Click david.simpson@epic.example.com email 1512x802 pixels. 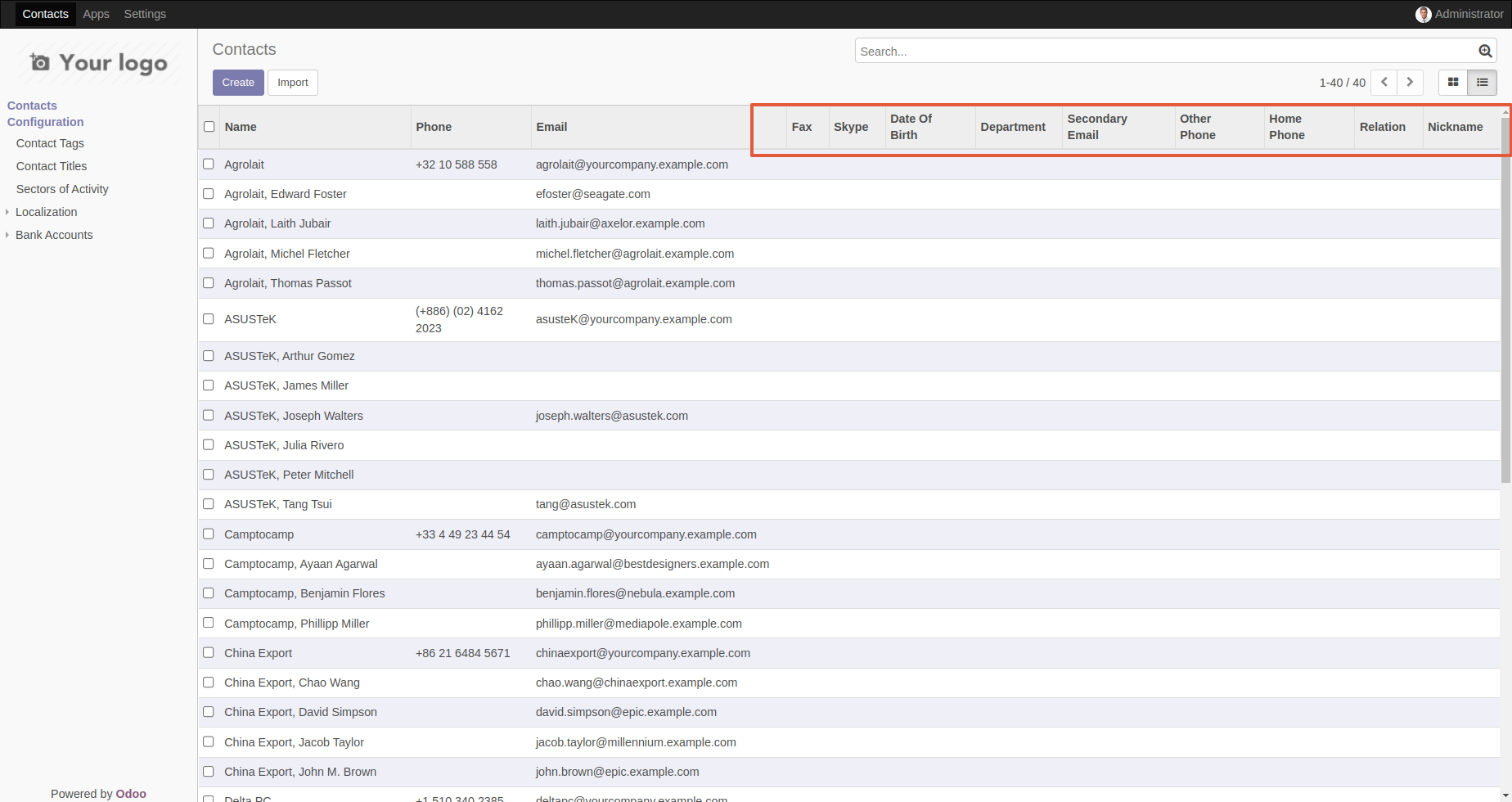(626, 712)
